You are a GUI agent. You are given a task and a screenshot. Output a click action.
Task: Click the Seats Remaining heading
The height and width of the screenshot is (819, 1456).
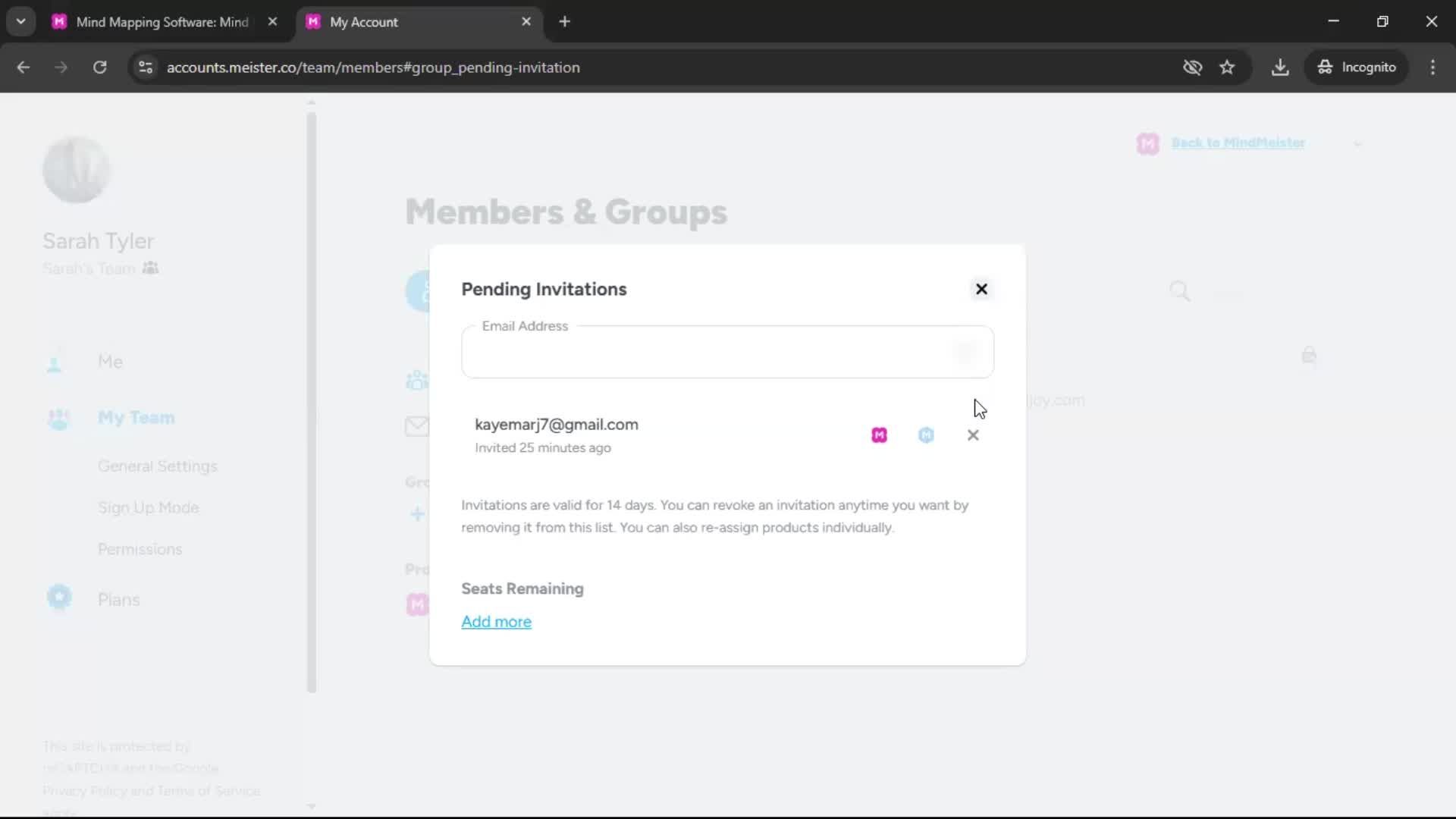pyautogui.click(x=522, y=589)
